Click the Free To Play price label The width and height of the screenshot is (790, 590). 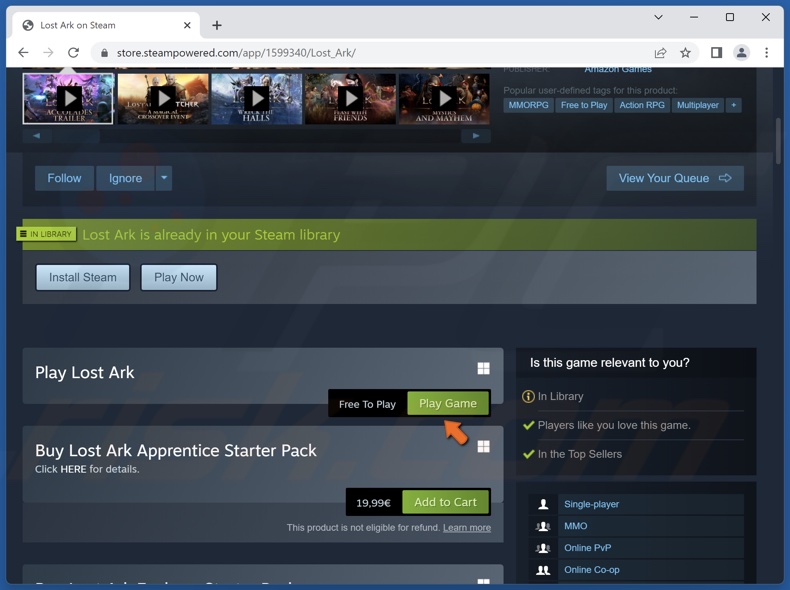[x=367, y=405]
